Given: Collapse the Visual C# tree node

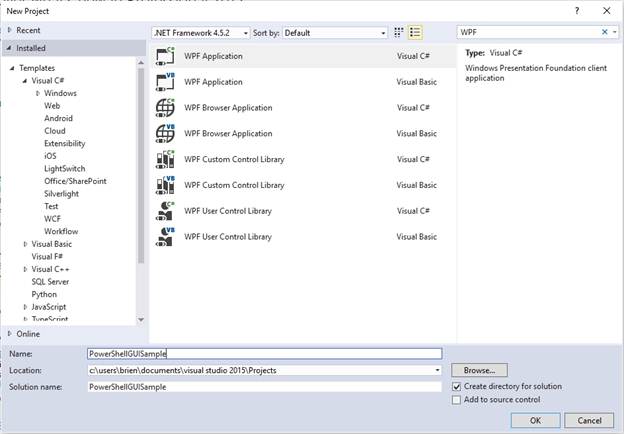Looking at the screenshot, I should coord(25,81).
